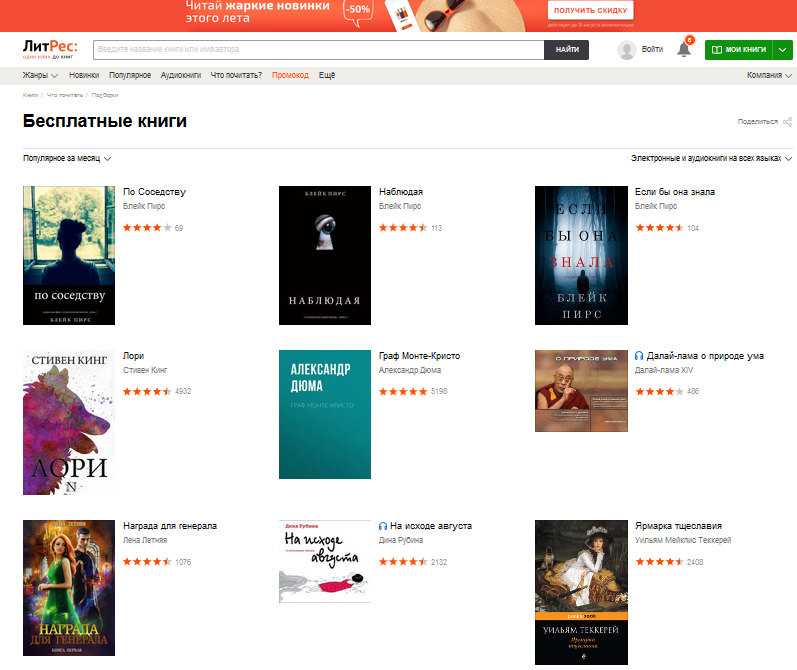Screen dimensions: 797x670
Task: Open the language and format filter dropdown
Action: tap(711, 158)
